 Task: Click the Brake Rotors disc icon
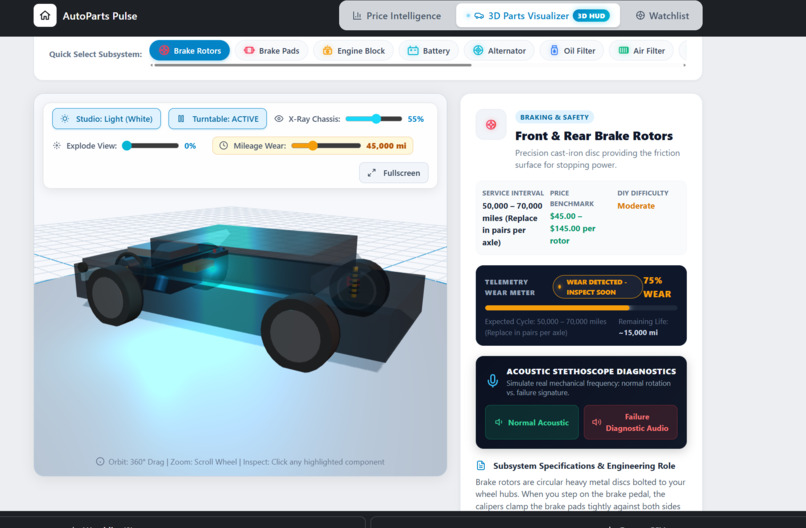pos(164,50)
